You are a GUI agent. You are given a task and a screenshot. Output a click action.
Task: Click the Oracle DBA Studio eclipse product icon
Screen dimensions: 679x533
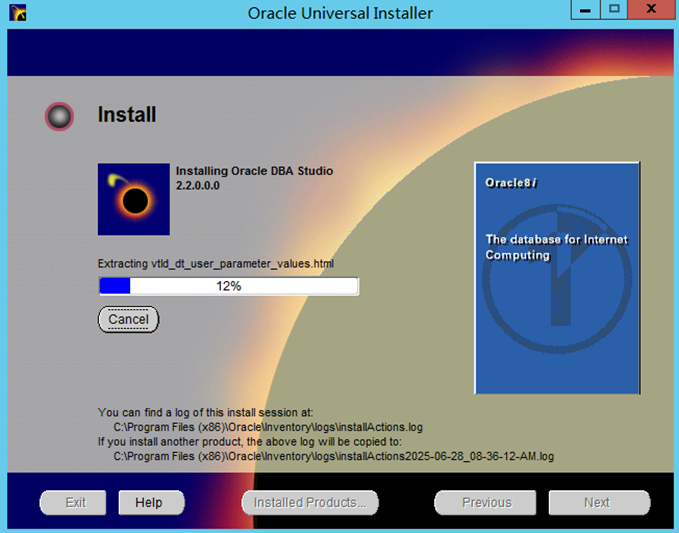click(134, 199)
